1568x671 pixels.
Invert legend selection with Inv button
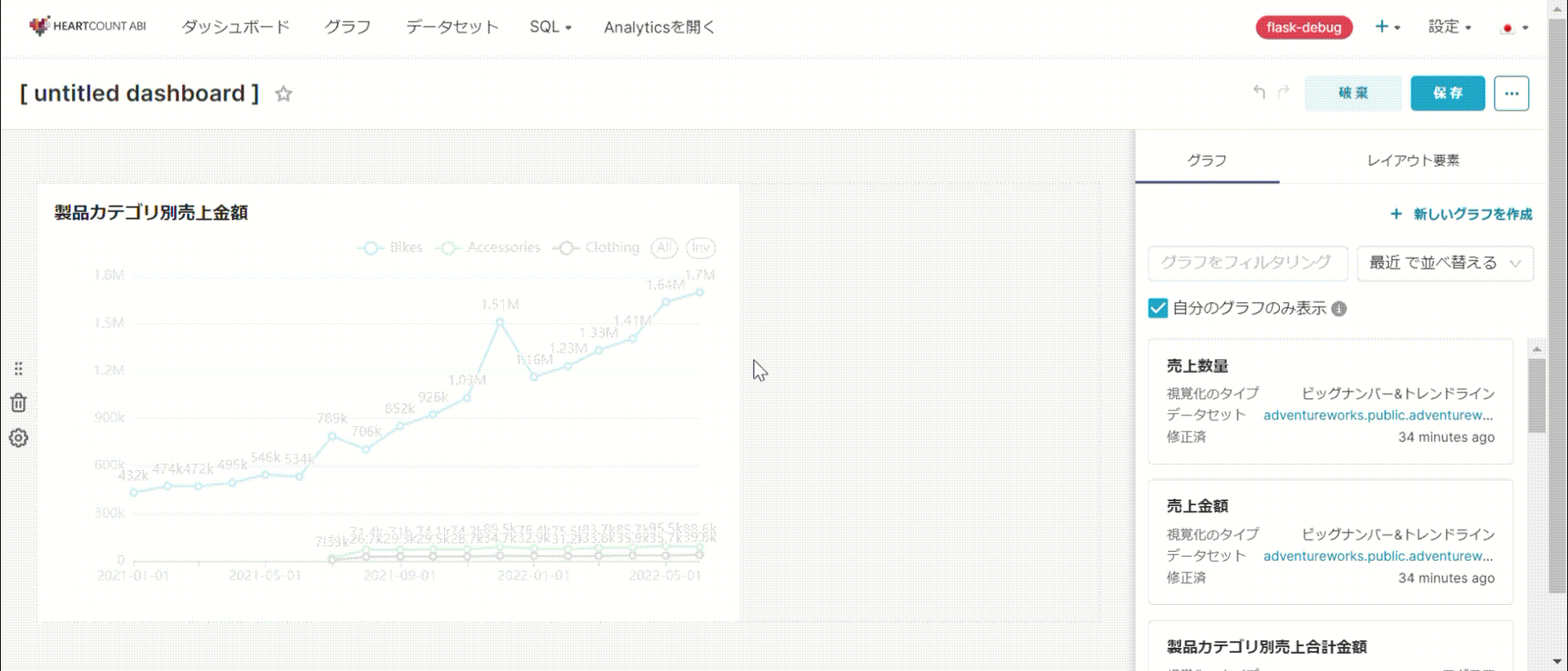(701, 247)
